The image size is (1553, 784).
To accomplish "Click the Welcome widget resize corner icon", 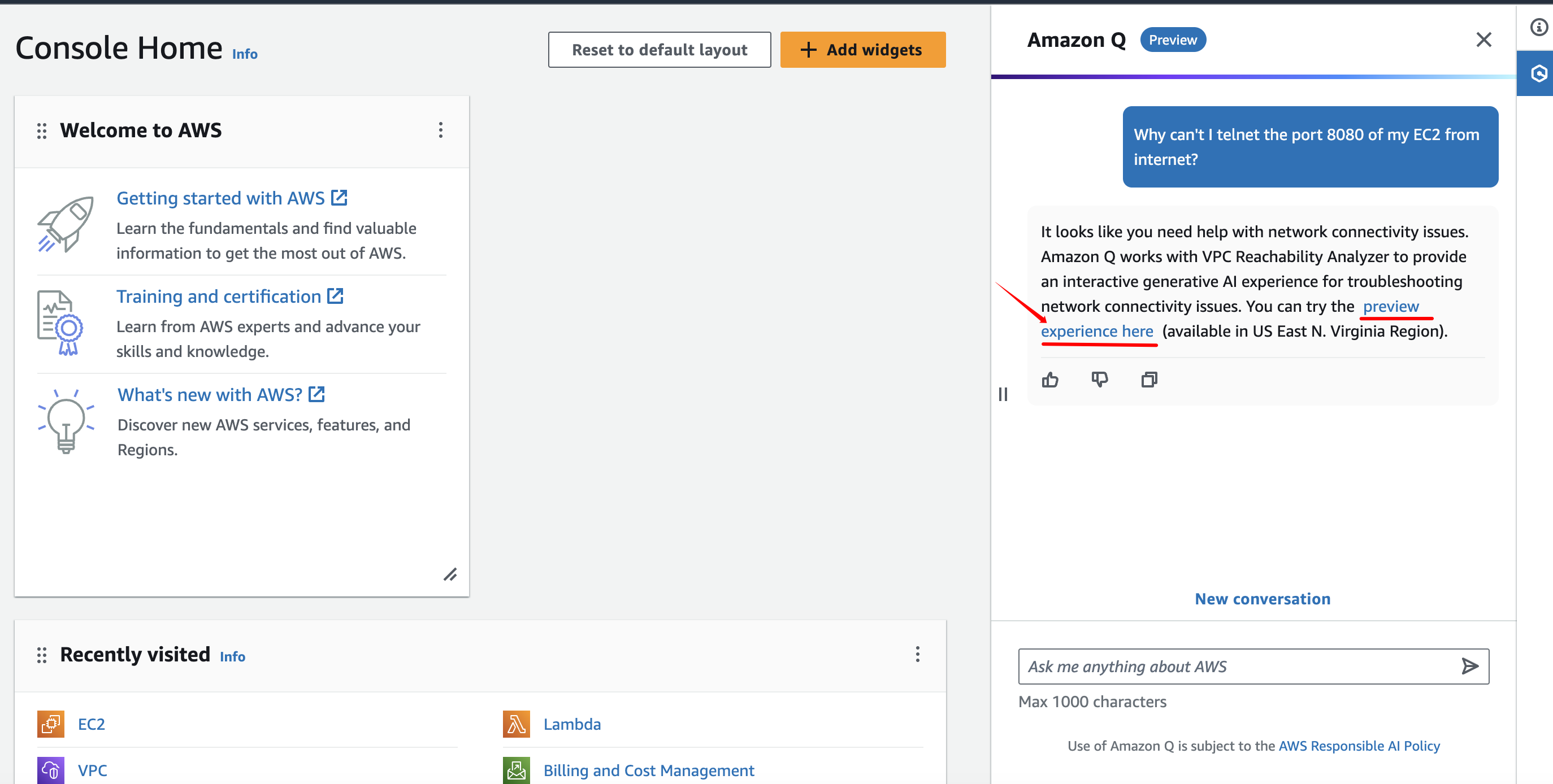I will [x=450, y=575].
